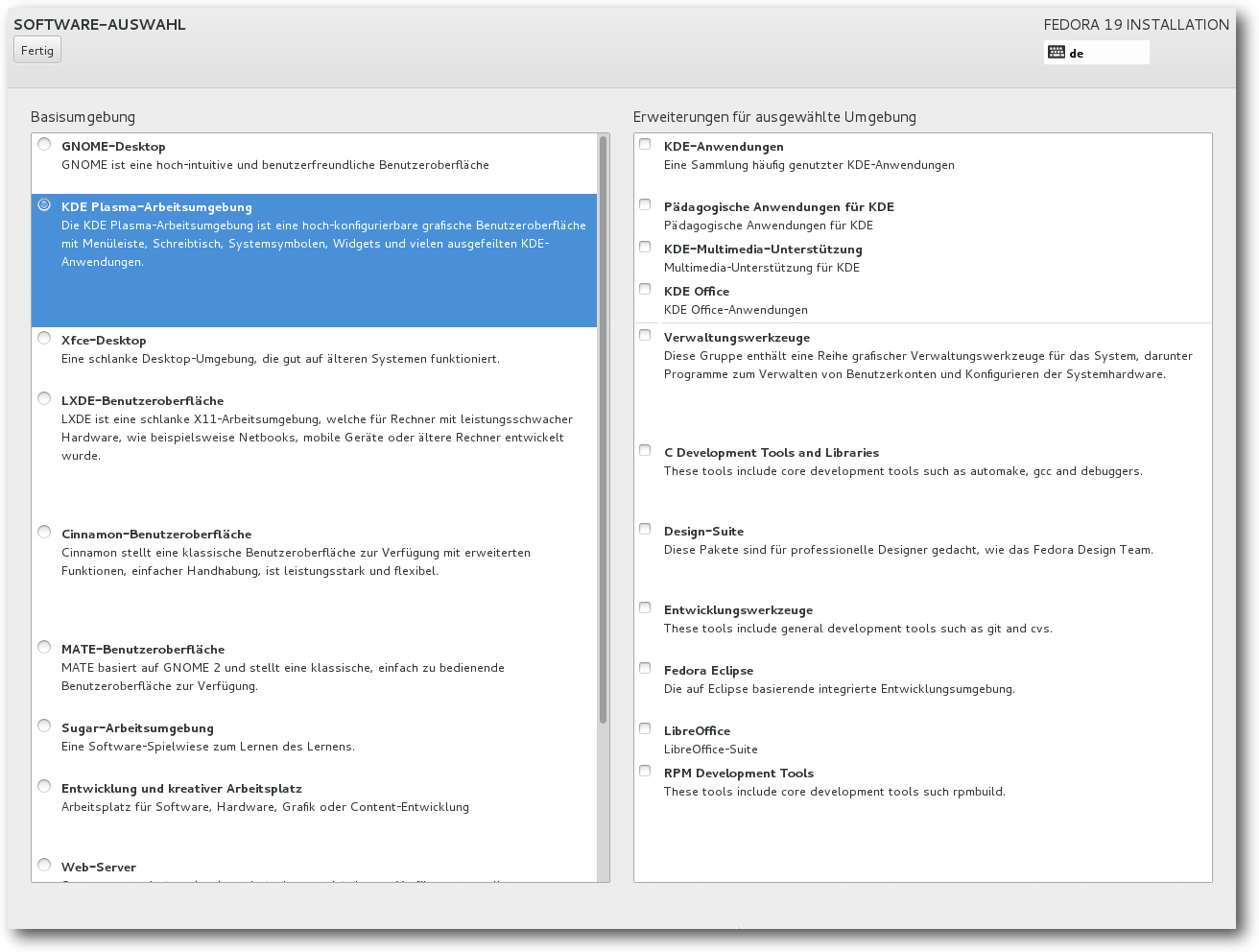
Task: Select the Web-Server radio button
Action: (44, 866)
